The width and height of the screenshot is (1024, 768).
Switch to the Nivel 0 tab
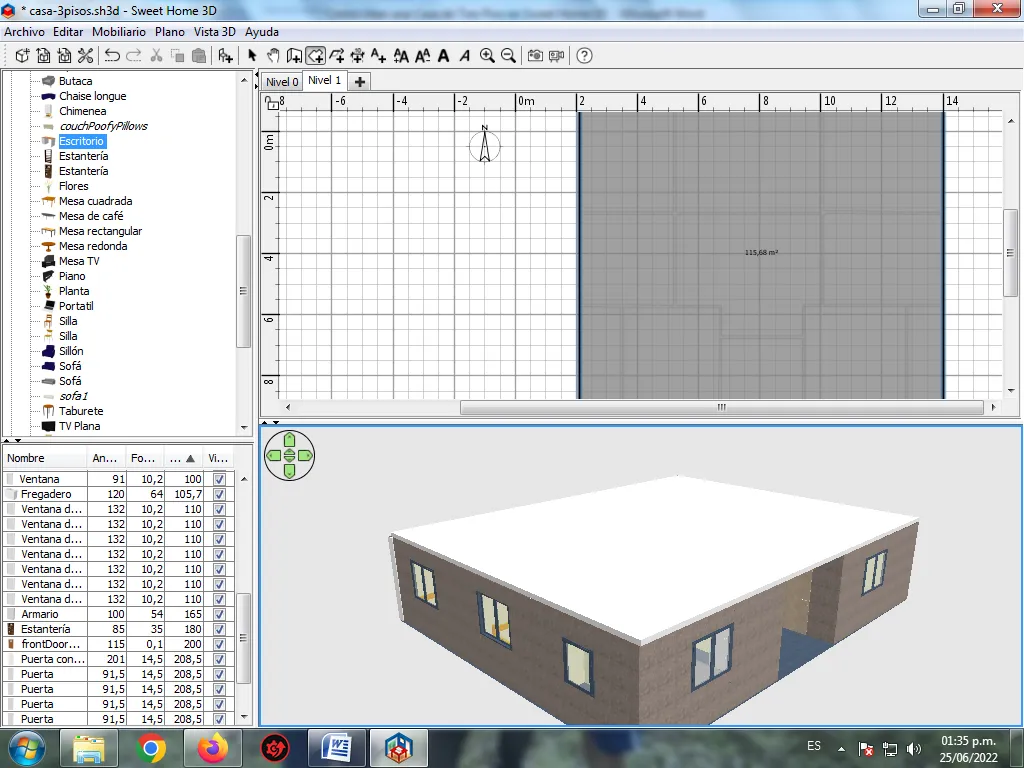(282, 82)
